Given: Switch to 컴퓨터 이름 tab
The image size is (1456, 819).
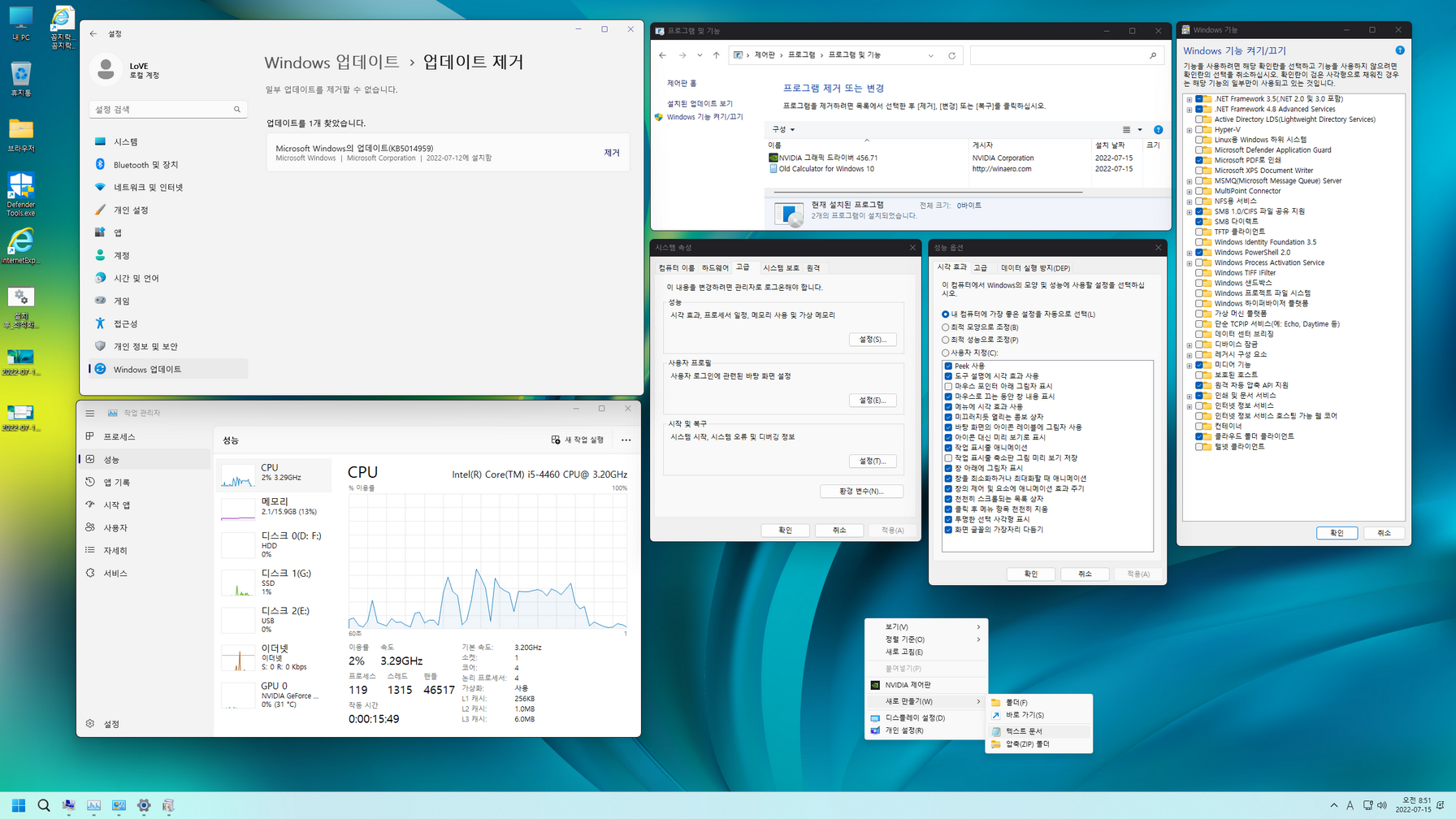Looking at the screenshot, I should click(677, 267).
